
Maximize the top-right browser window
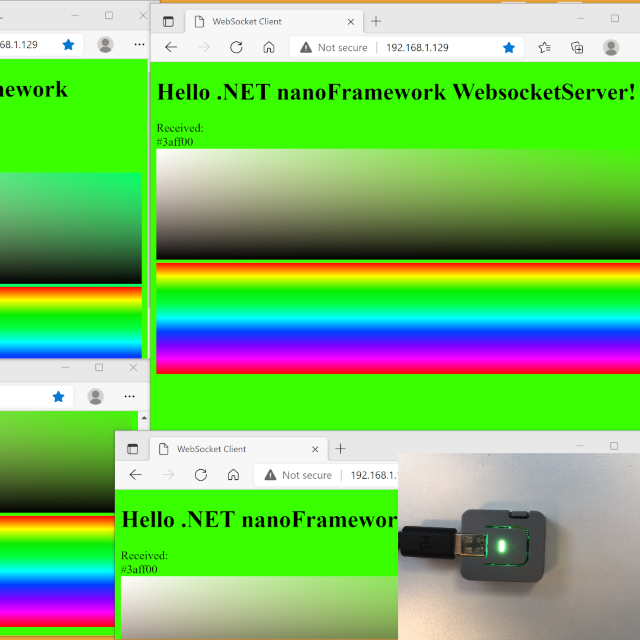(x=615, y=18)
